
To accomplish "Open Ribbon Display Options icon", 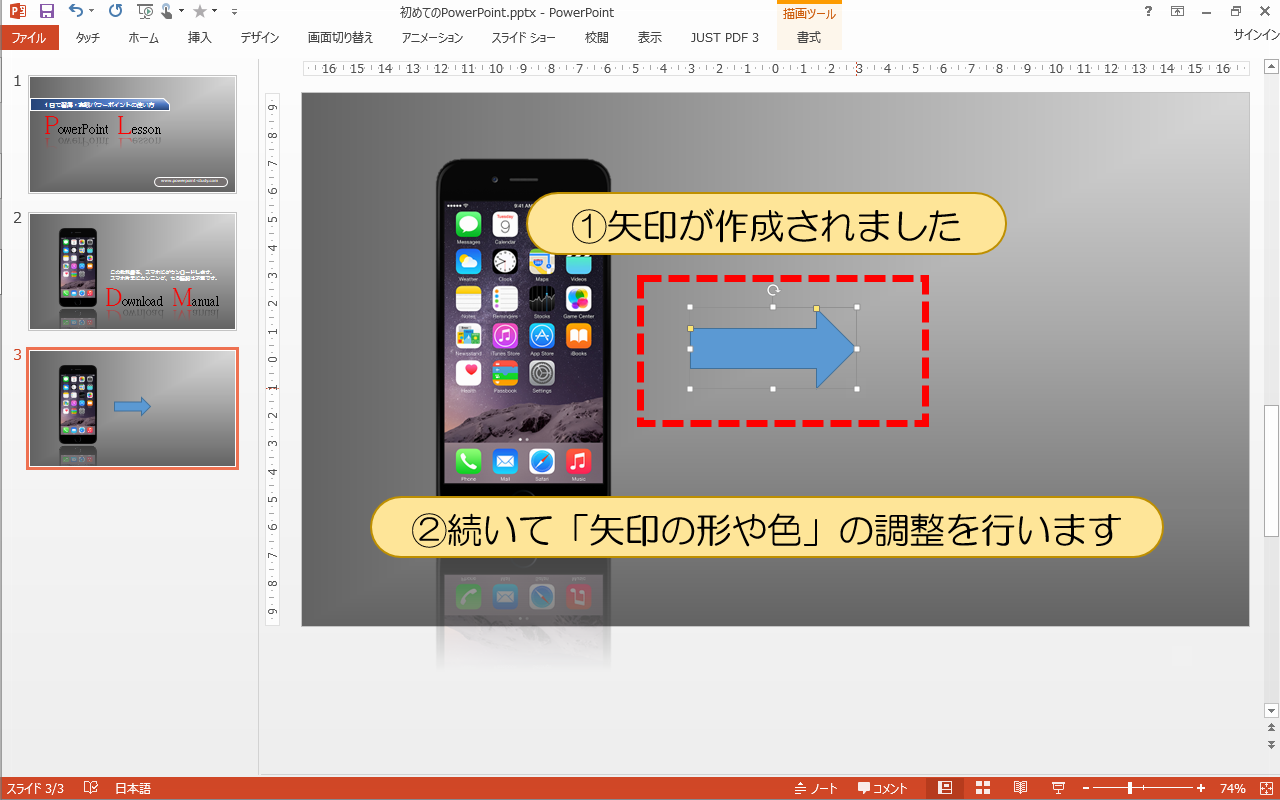I will (1178, 12).
